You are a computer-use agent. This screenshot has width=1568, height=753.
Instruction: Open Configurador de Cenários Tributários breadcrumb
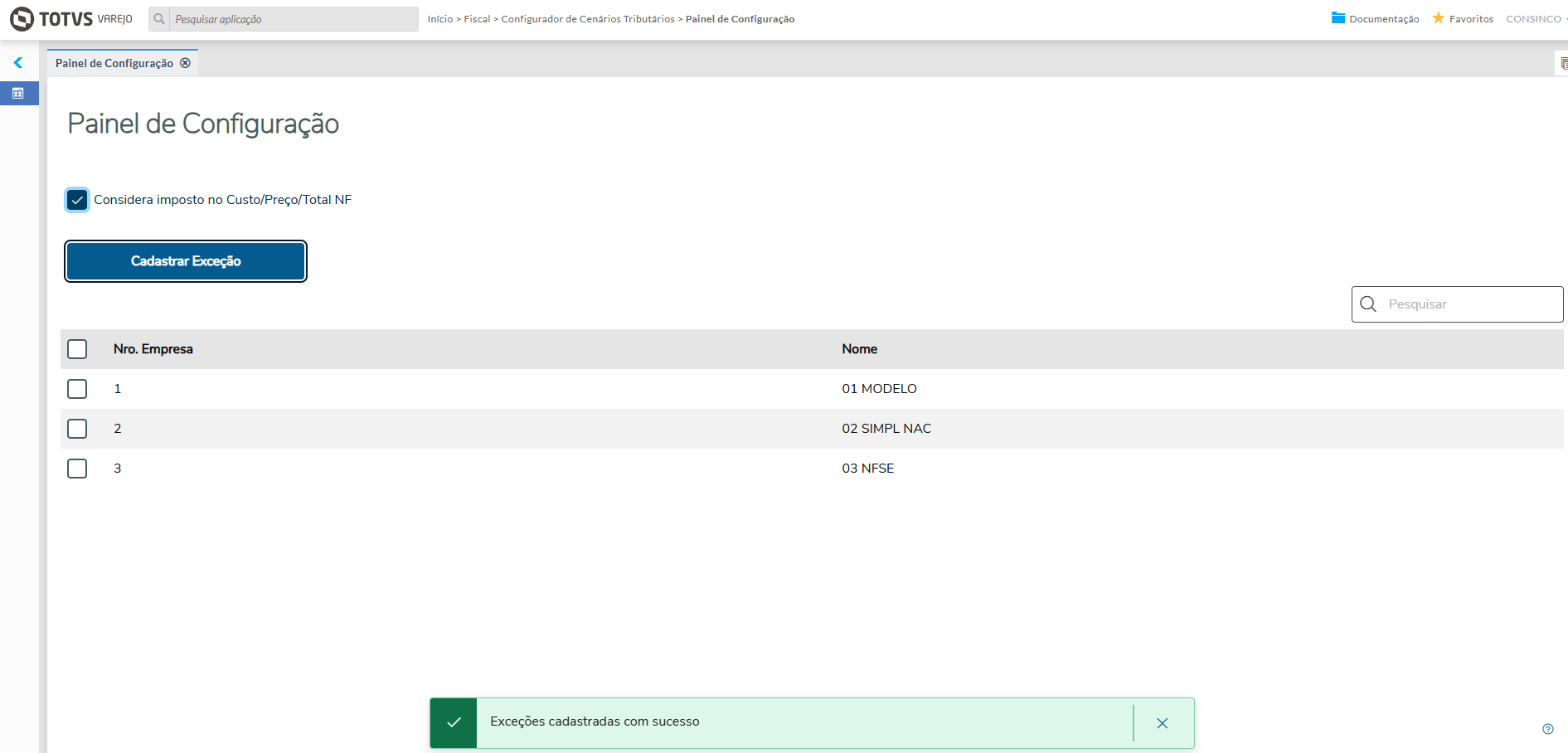click(588, 19)
